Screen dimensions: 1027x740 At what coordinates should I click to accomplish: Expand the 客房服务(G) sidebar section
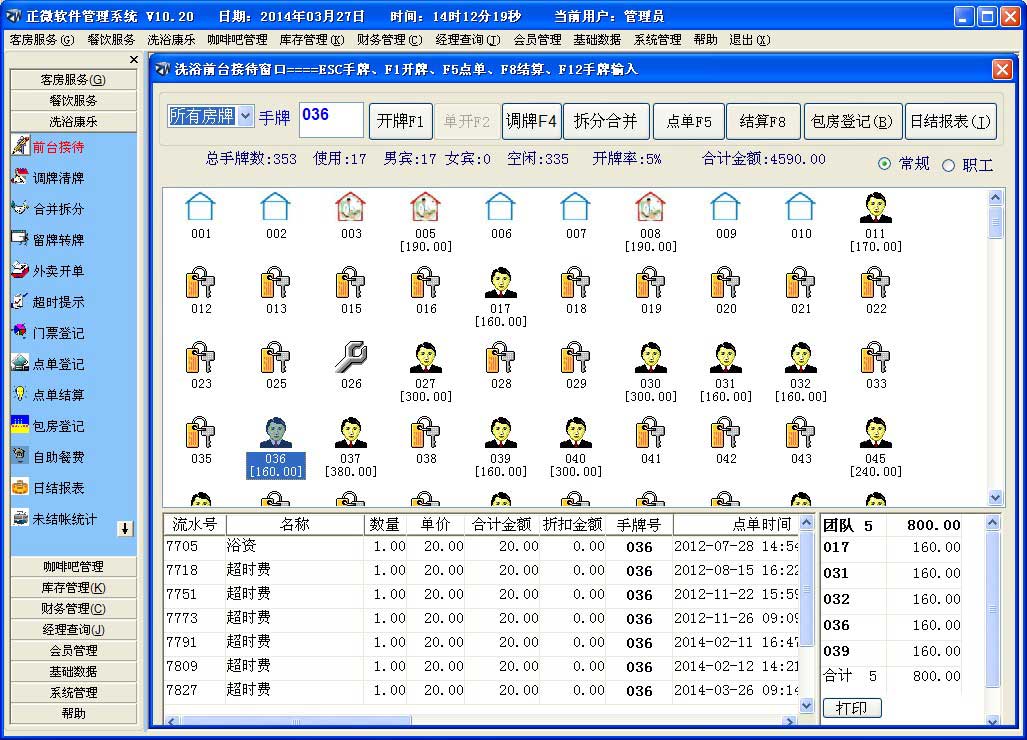click(x=73, y=80)
